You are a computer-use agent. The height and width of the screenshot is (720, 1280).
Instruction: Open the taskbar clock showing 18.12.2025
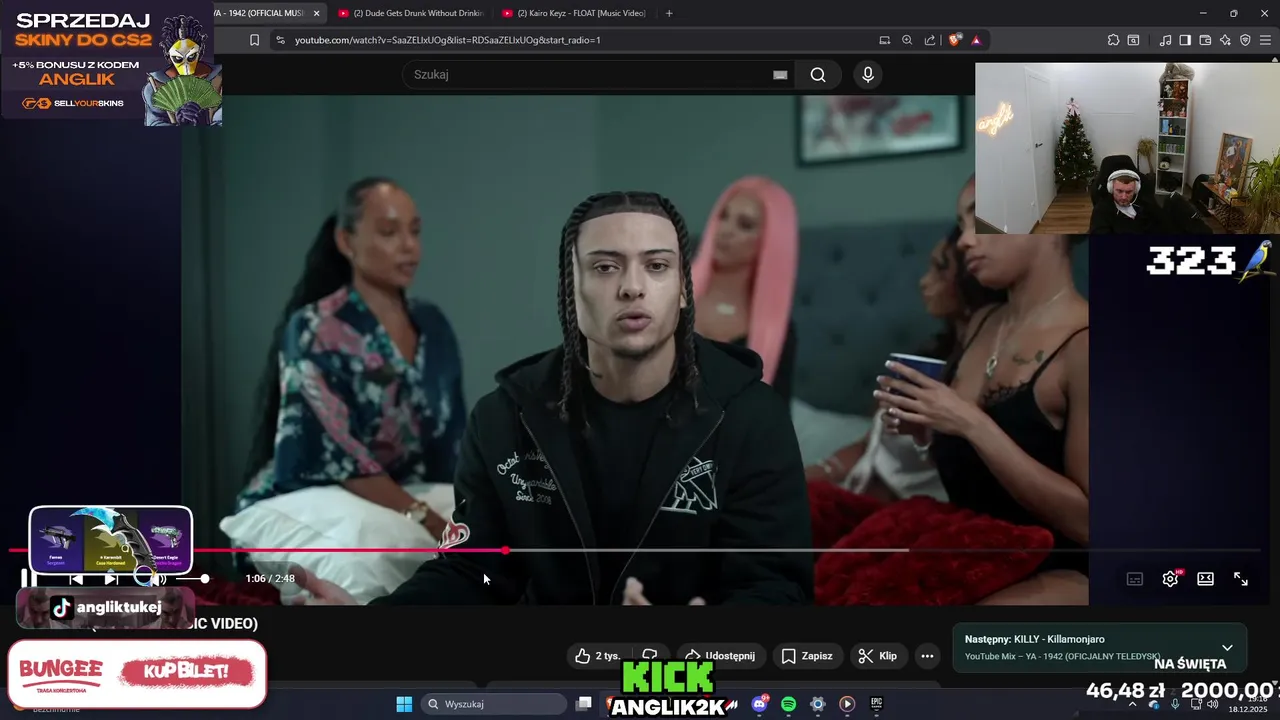point(1247,707)
